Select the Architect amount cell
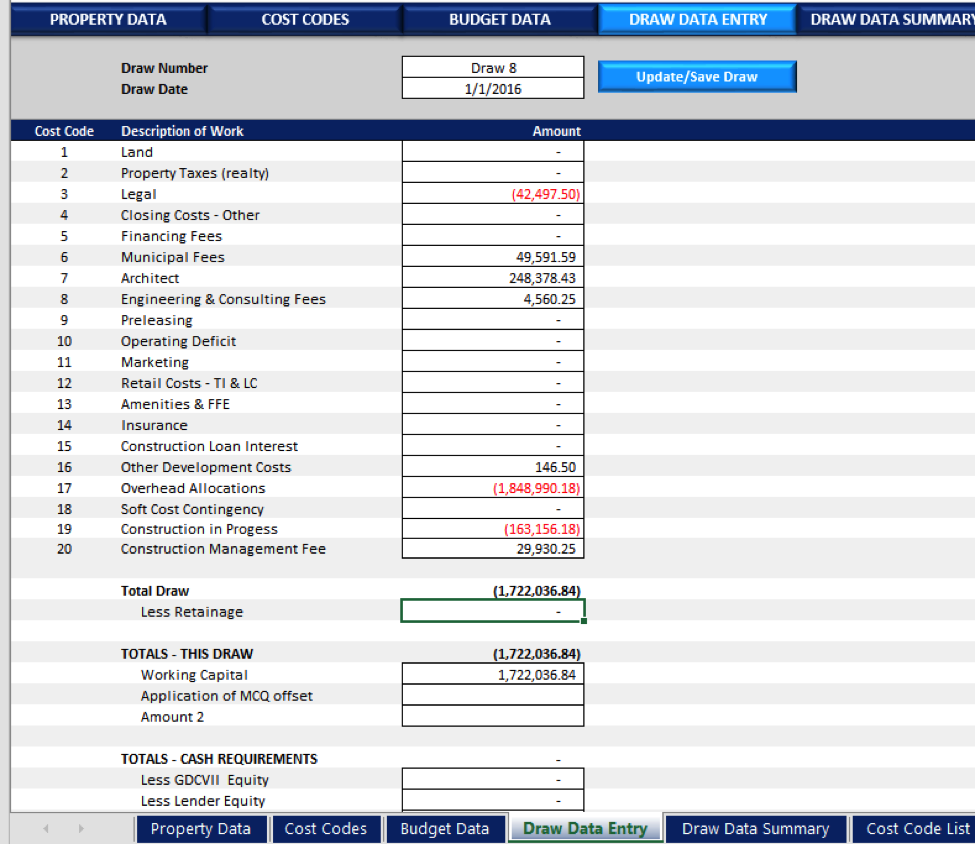The width and height of the screenshot is (975, 845). [492, 277]
